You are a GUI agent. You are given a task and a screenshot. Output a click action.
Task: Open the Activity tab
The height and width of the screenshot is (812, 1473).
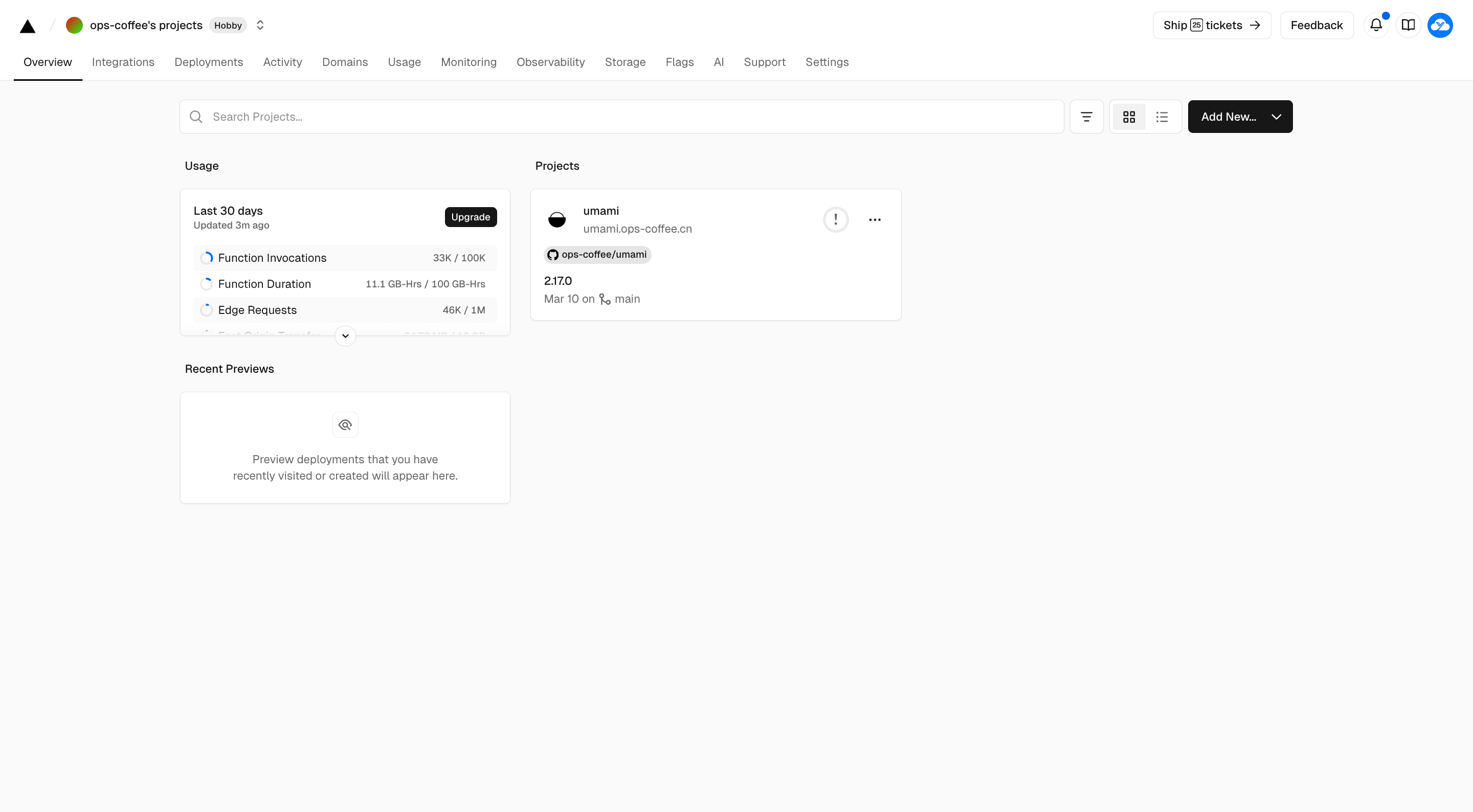point(282,62)
